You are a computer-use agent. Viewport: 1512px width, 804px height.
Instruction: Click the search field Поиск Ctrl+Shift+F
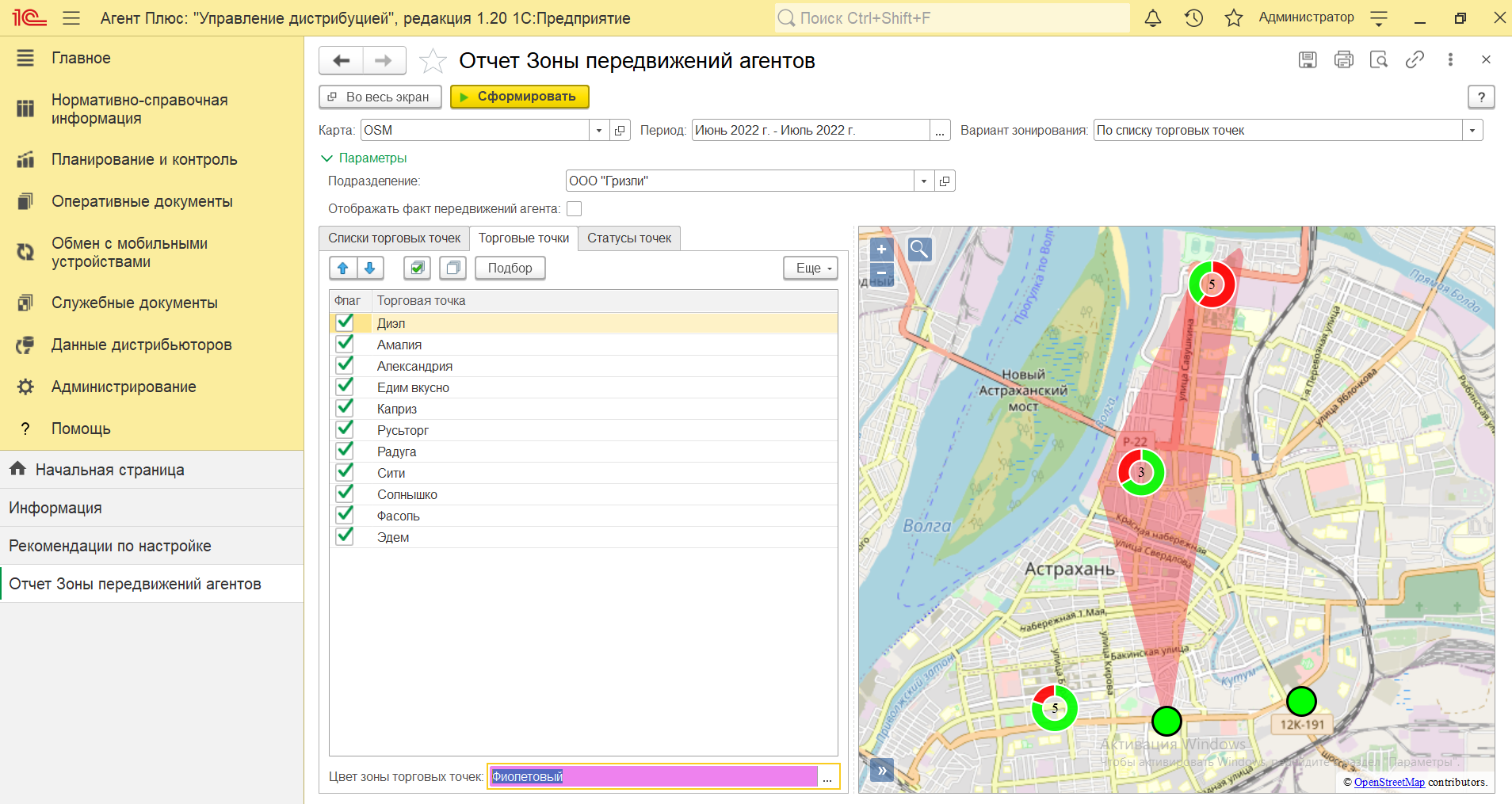(x=952, y=17)
